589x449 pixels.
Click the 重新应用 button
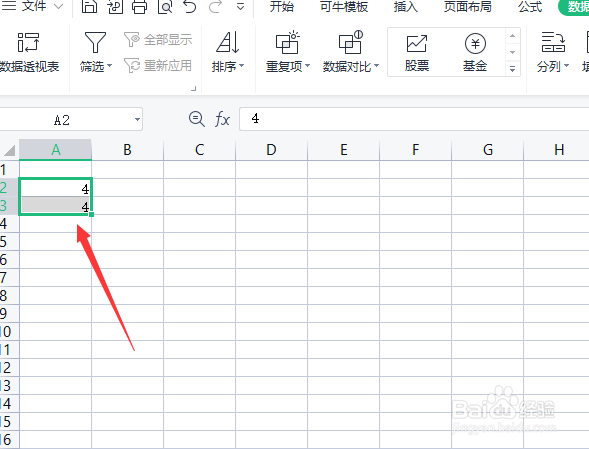[158, 66]
